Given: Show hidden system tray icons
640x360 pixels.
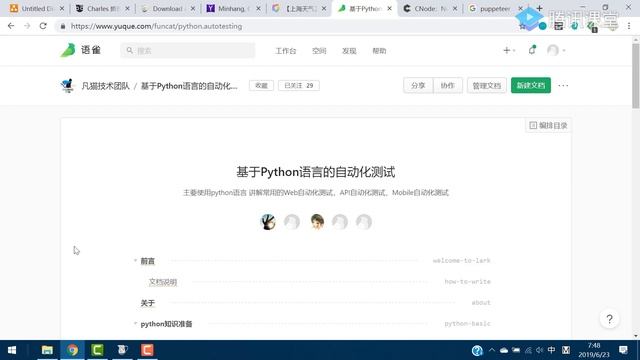Looking at the screenshot, I should 492,350.
